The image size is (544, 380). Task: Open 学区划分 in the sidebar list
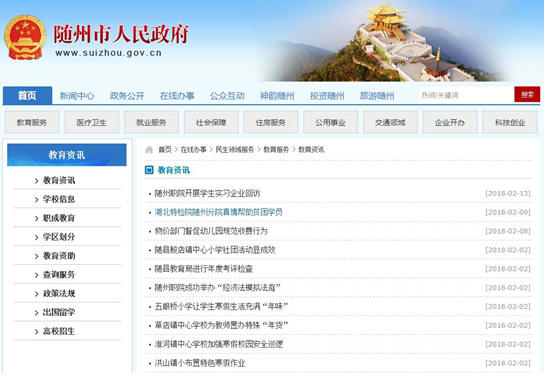pyautogui.click(x=59, y=237)
